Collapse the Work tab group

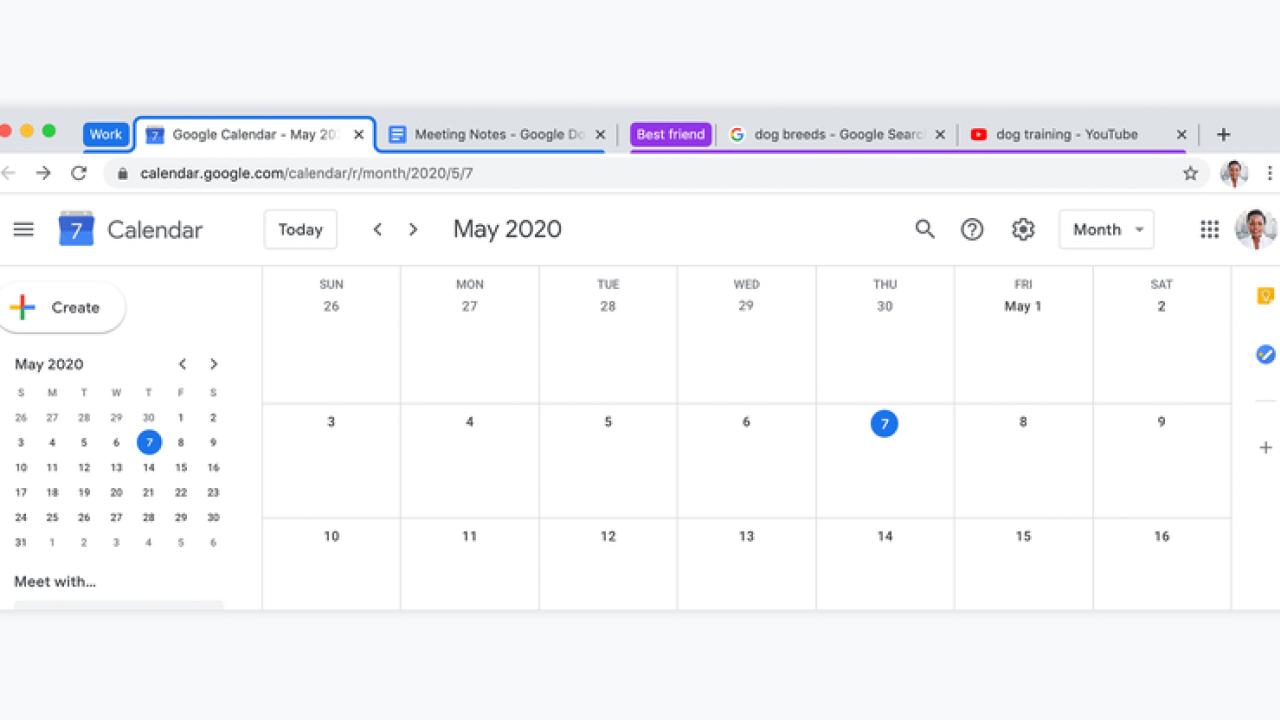click(106, 134)
